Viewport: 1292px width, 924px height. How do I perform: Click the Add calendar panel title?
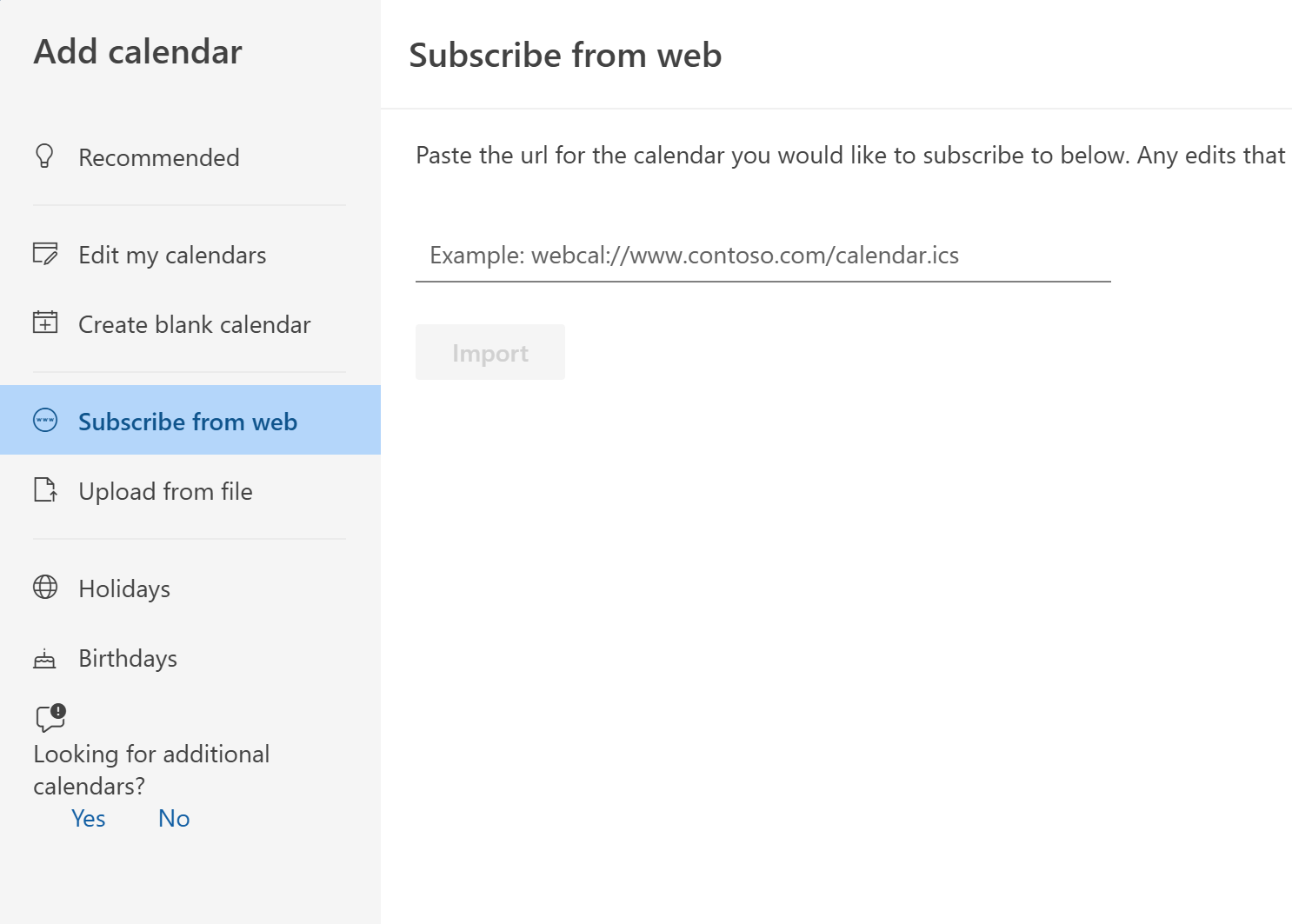click(137, 52)
